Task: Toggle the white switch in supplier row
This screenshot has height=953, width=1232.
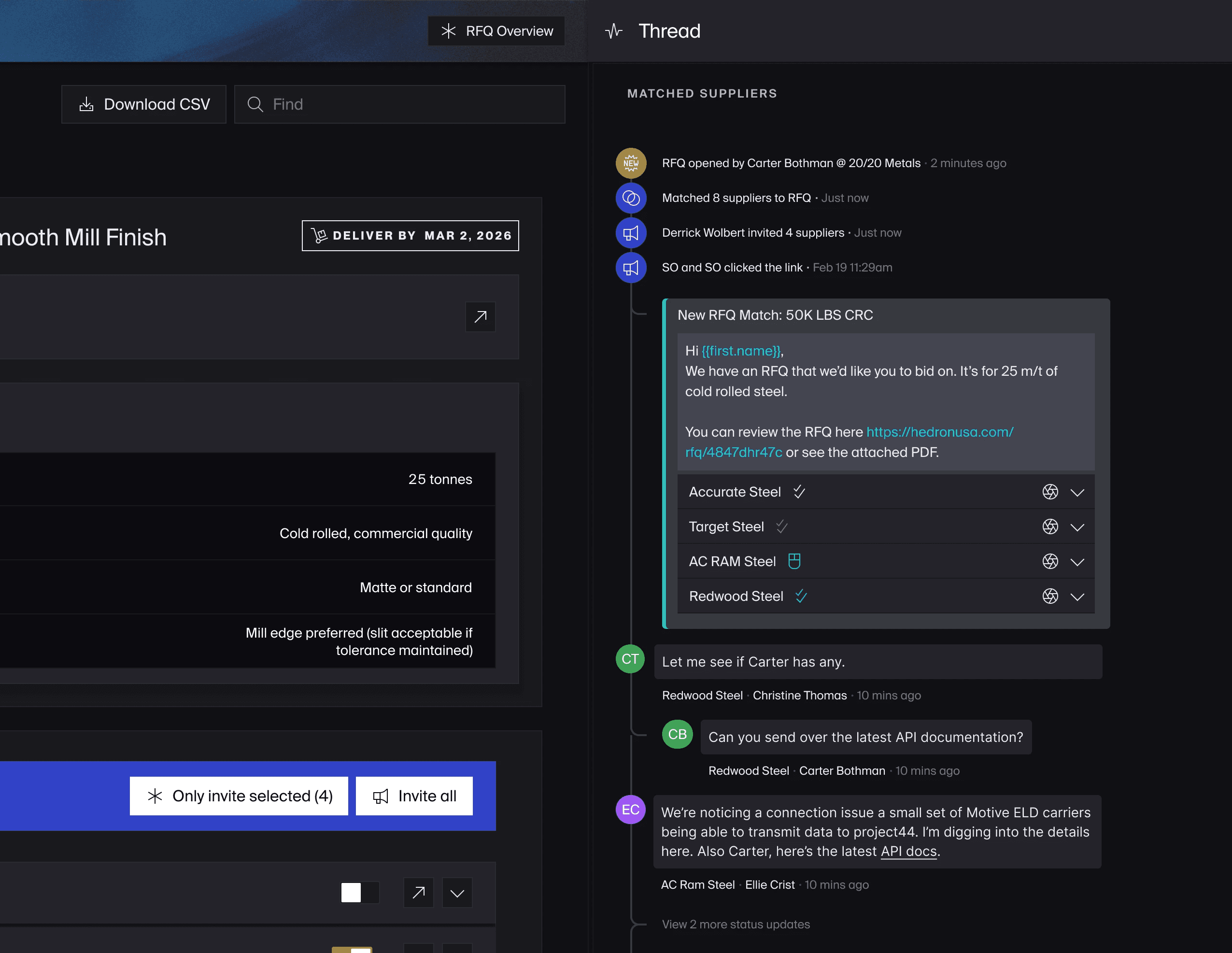Action: pyautogui.click(x=359, y=893)
